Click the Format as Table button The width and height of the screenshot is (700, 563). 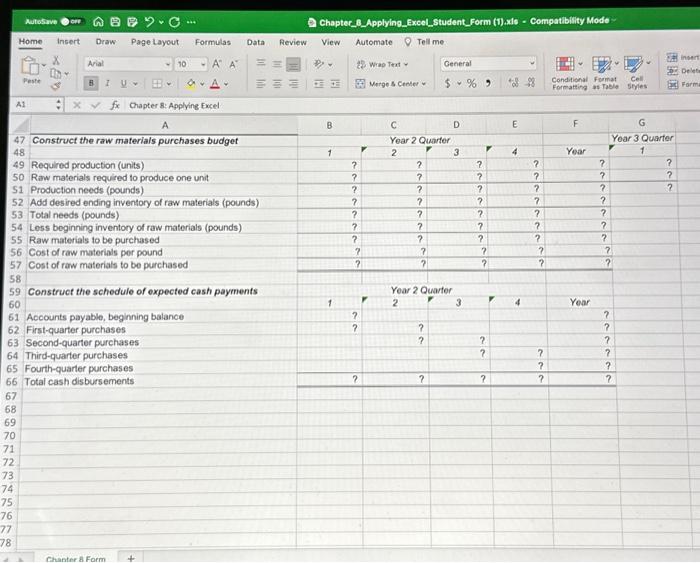(x=605, y=73)
